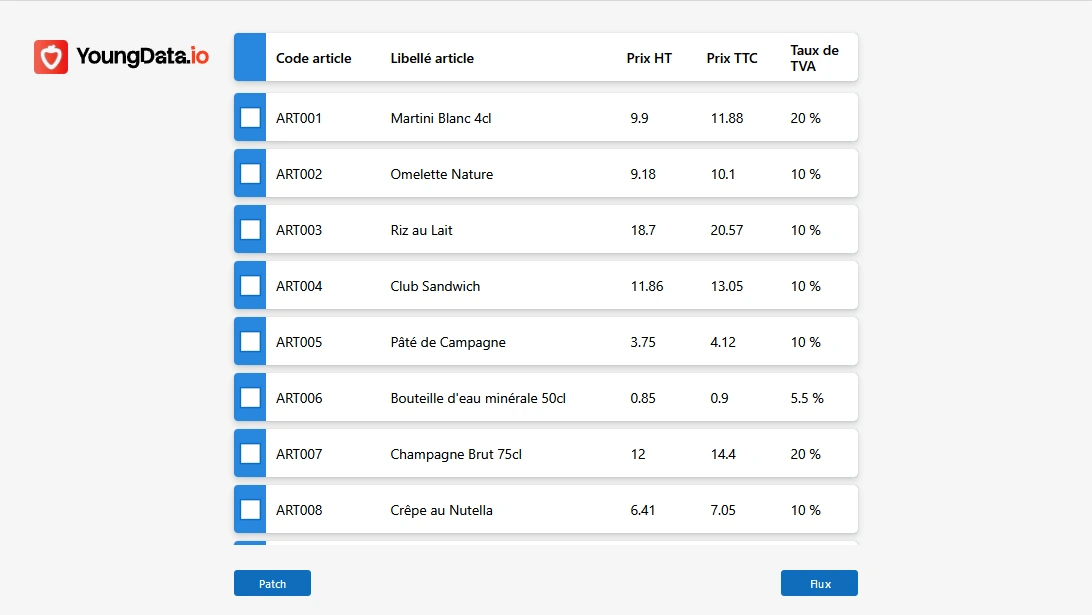Enable the checkbox for ART006 water bottle

pos(250,398)
